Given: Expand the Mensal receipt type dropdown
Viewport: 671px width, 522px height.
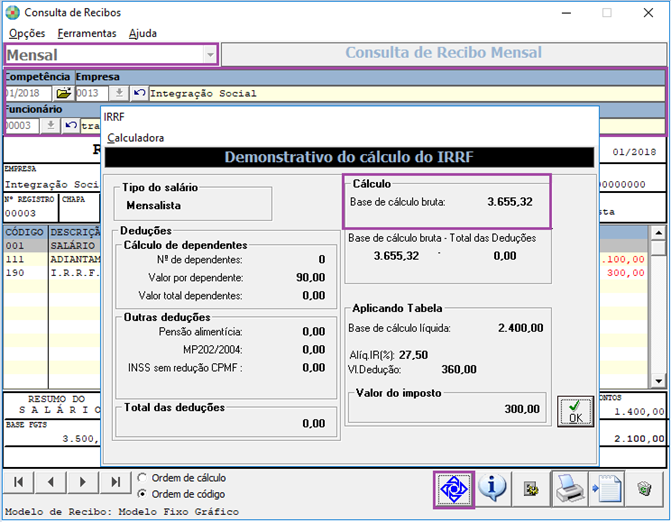Looking at the screenshot, I should click(210, 55).
